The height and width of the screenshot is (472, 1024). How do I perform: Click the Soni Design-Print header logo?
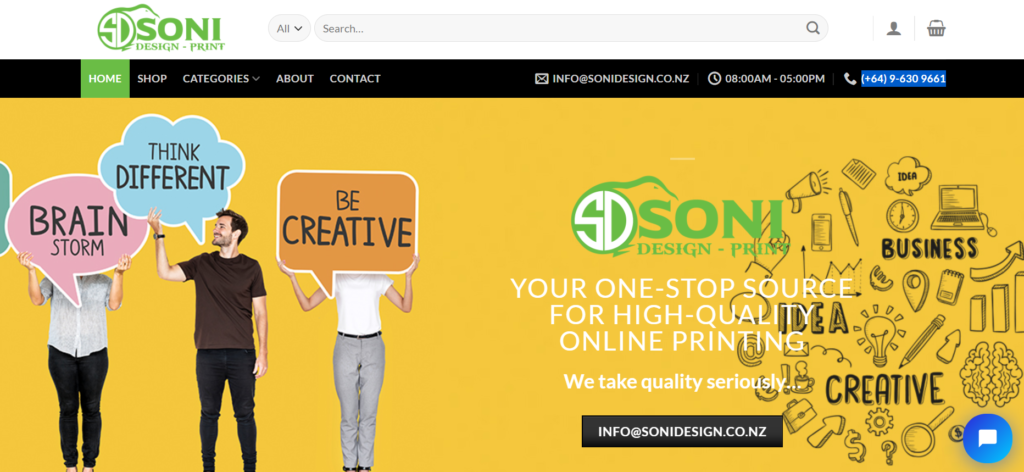(x=161, y=28)
